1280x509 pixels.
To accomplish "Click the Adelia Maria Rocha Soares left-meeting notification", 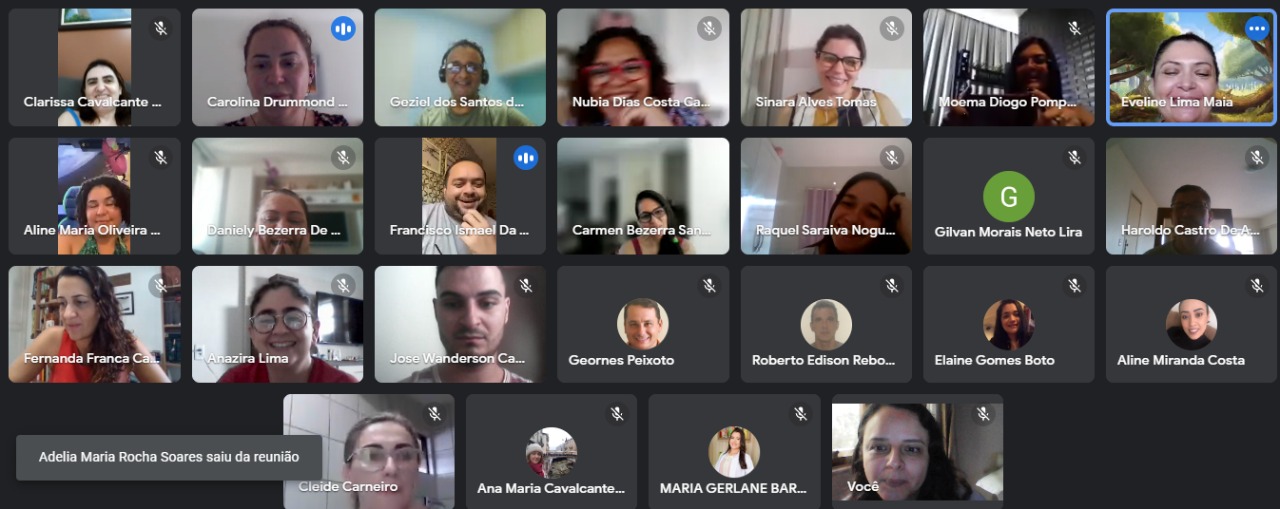I will [169, 457].
